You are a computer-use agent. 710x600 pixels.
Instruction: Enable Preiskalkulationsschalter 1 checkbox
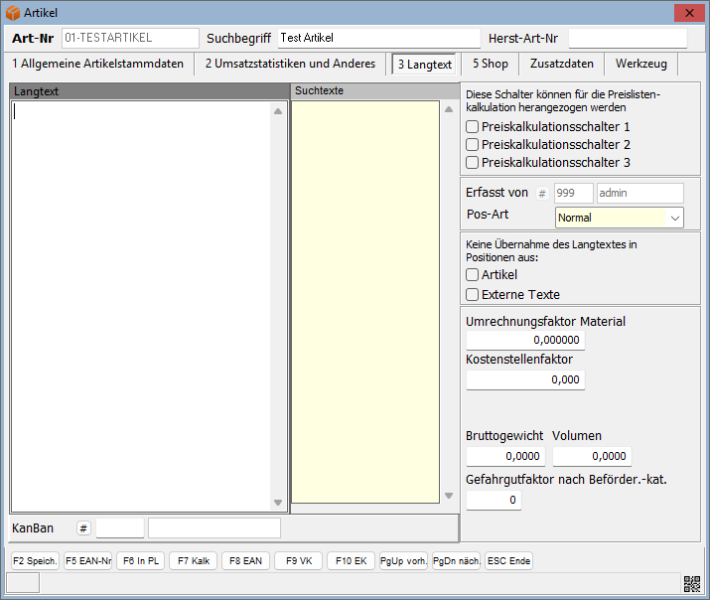click(473, 127)
